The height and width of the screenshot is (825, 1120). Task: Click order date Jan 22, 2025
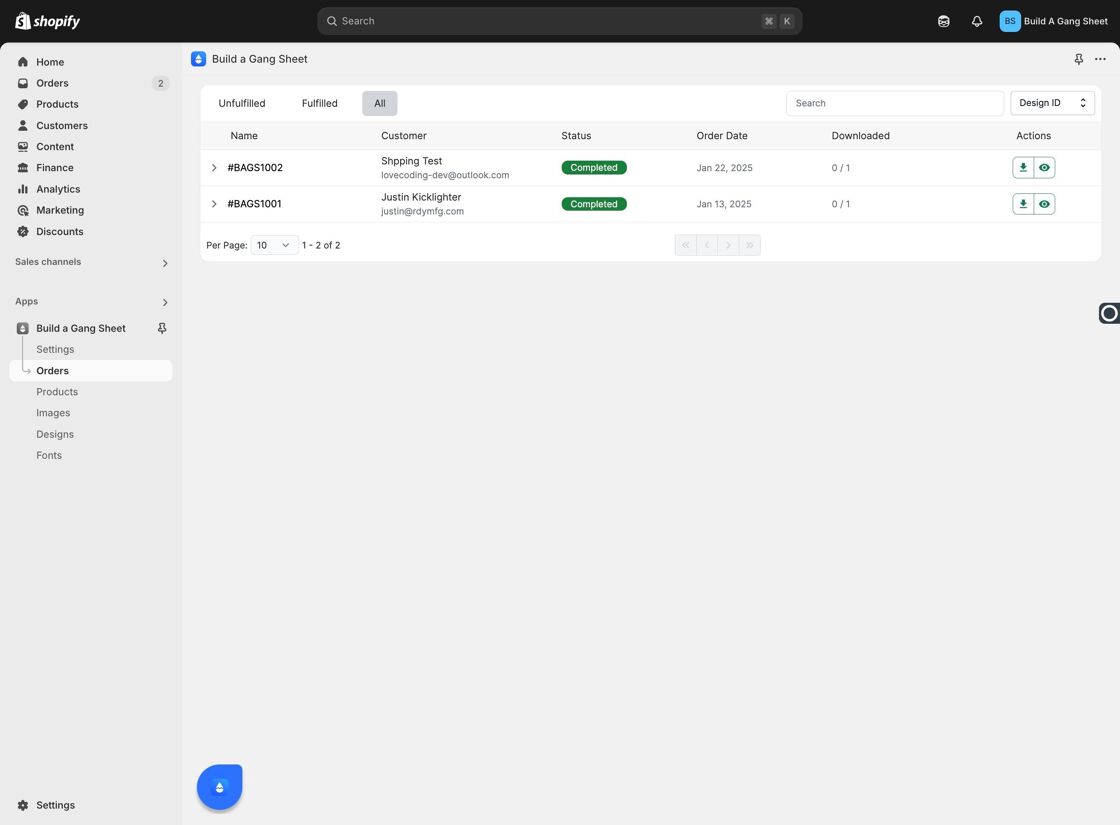(x=724, y=168)
